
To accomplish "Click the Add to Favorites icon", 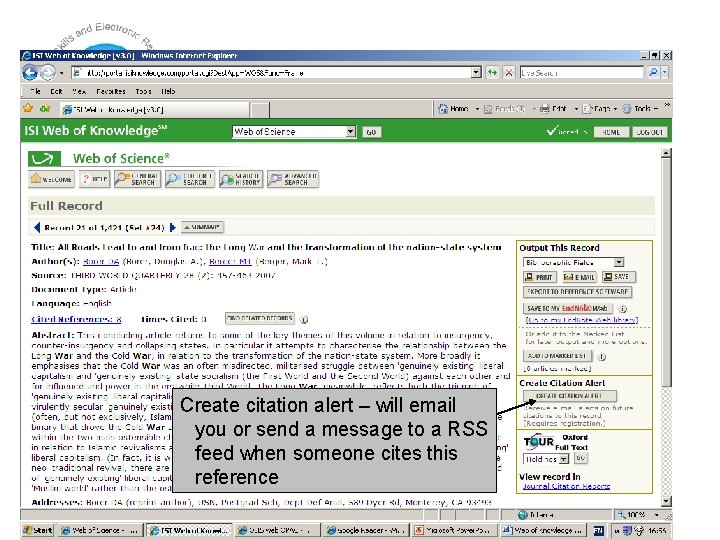I will pyautogui.click(x=45, y=108).
